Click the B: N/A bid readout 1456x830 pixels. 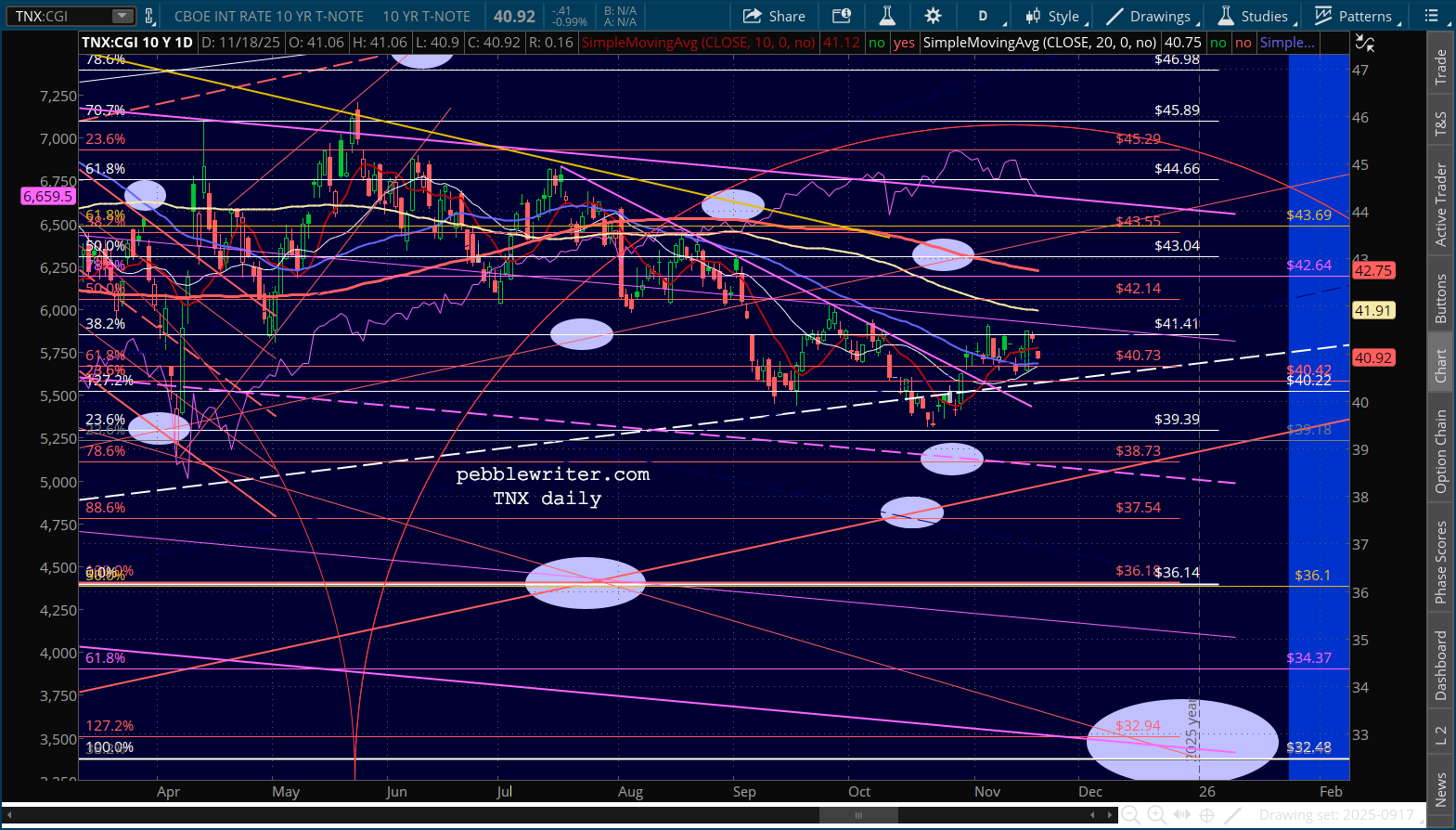(x=620, y=11)
